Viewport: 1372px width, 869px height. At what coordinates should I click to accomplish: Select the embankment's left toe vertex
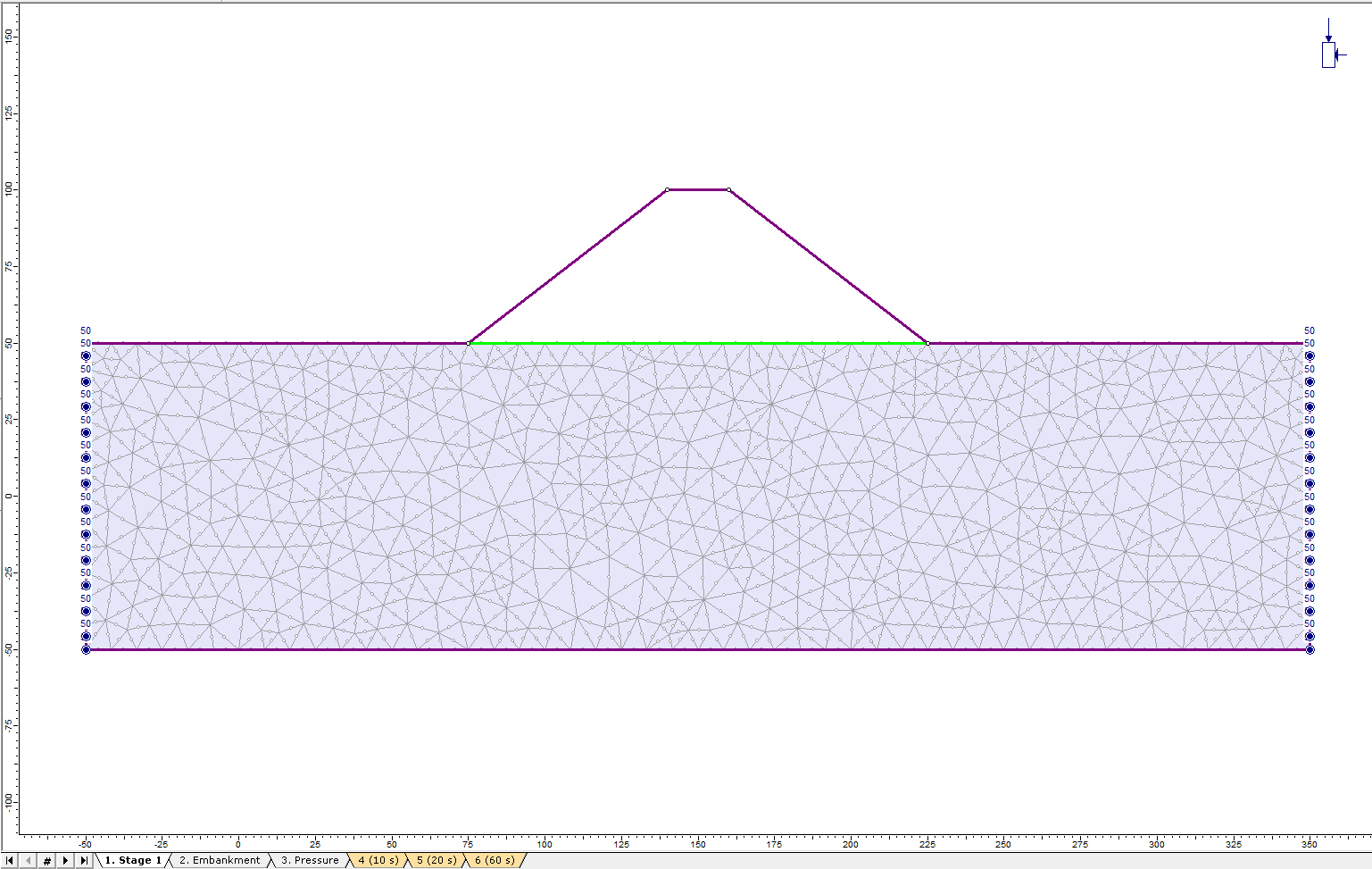(469, 343)
